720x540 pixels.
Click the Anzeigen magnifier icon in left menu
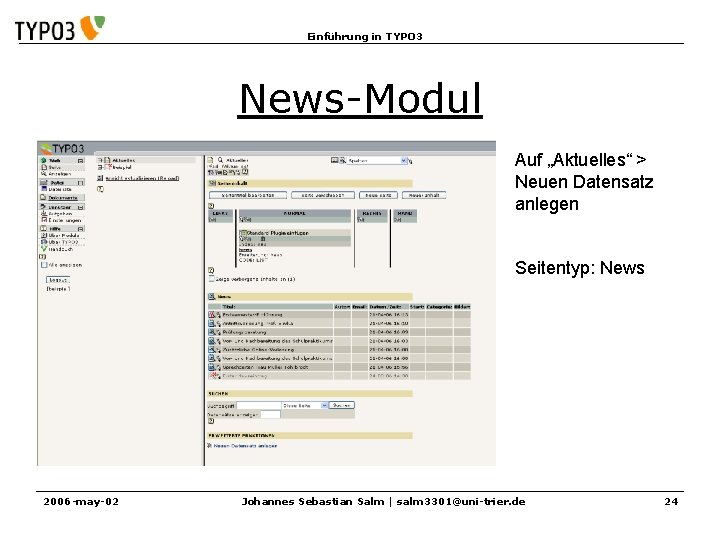point(44,174)
